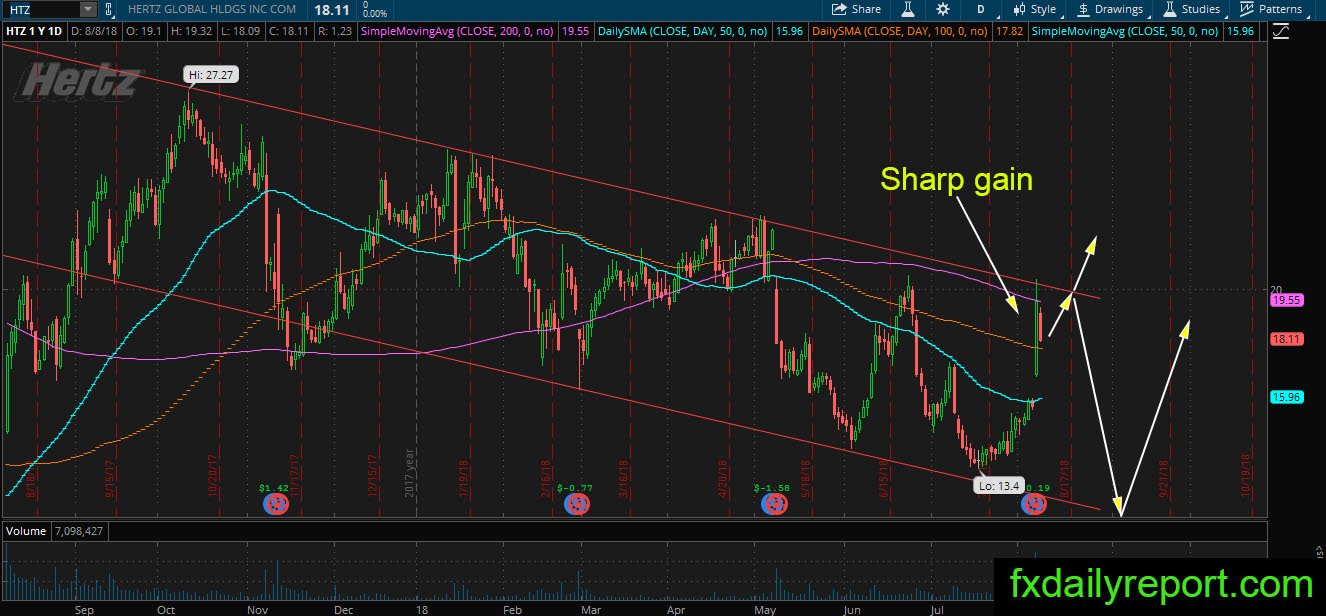Viewport: 1326px width, 616px height.
Task: Click HERTZ GLOBAL HLDGS INC COM description
Action: pos(212,10)
